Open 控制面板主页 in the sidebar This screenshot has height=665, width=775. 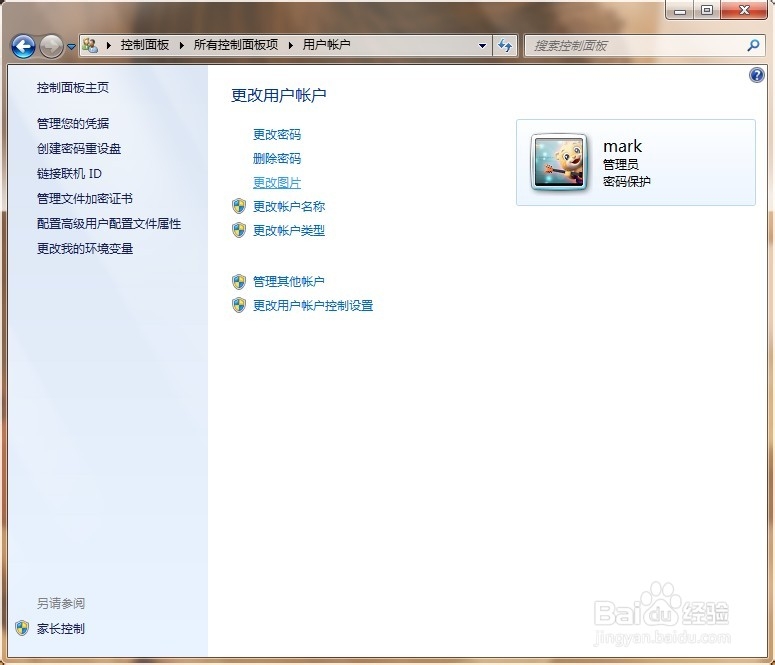73,88
